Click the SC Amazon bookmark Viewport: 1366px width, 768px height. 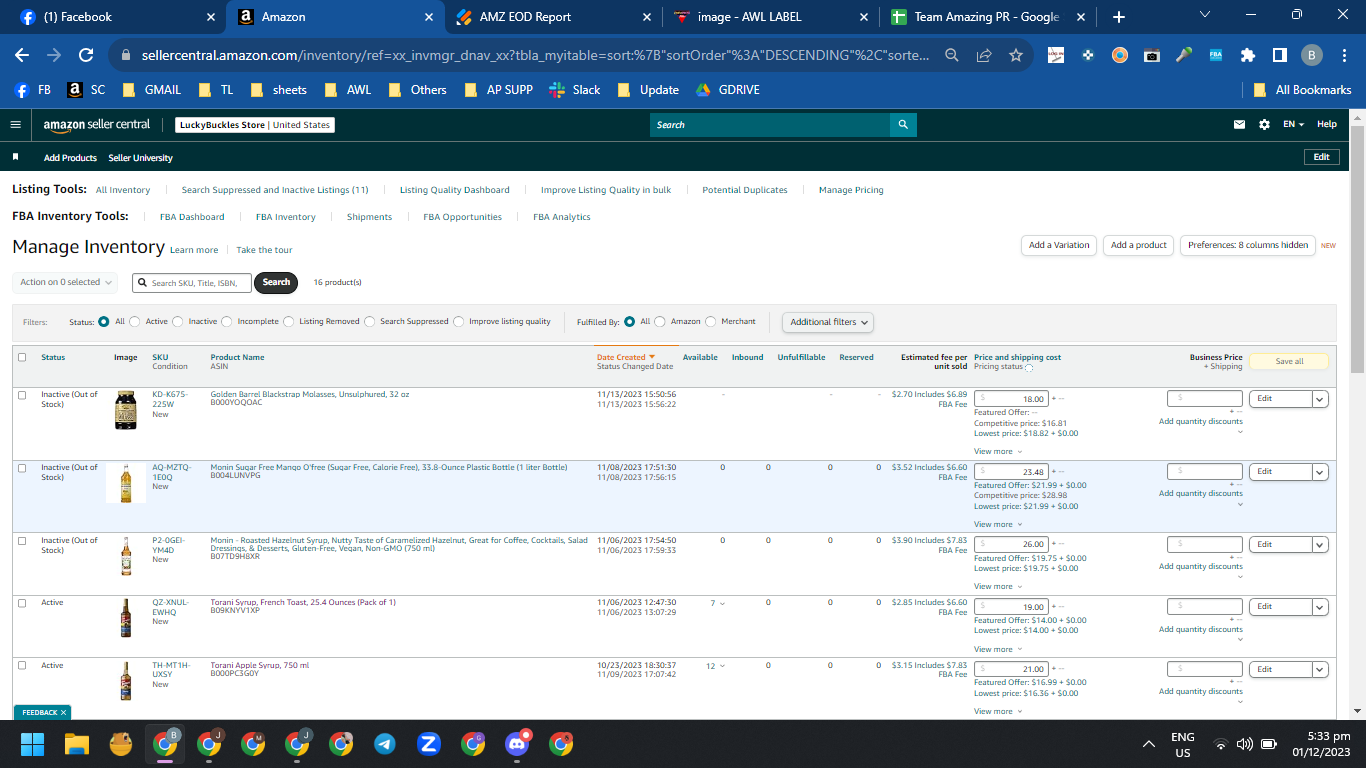[86, 89]
